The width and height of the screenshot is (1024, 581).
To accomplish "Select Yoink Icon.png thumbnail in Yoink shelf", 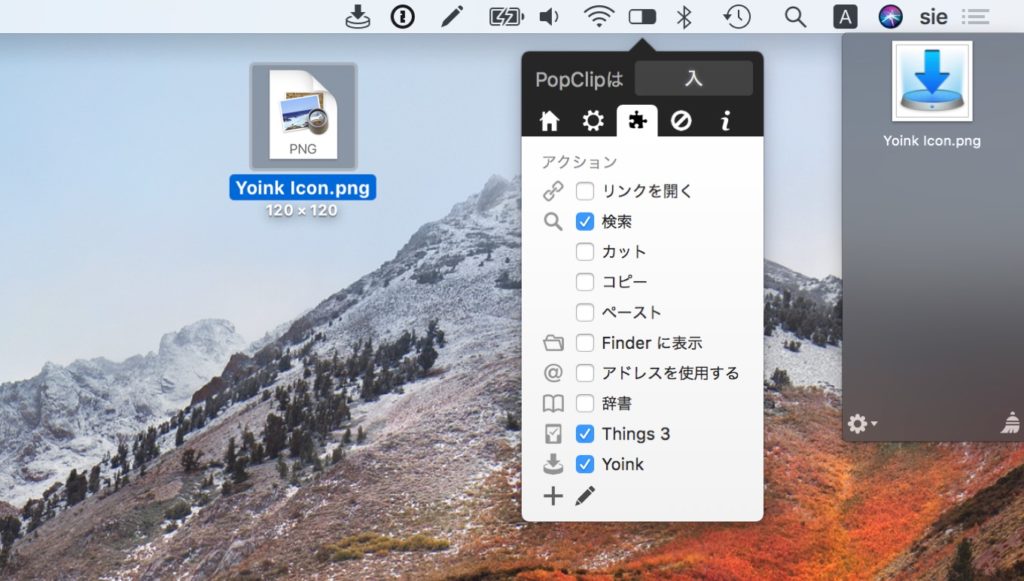I will [x=932, y=81].
